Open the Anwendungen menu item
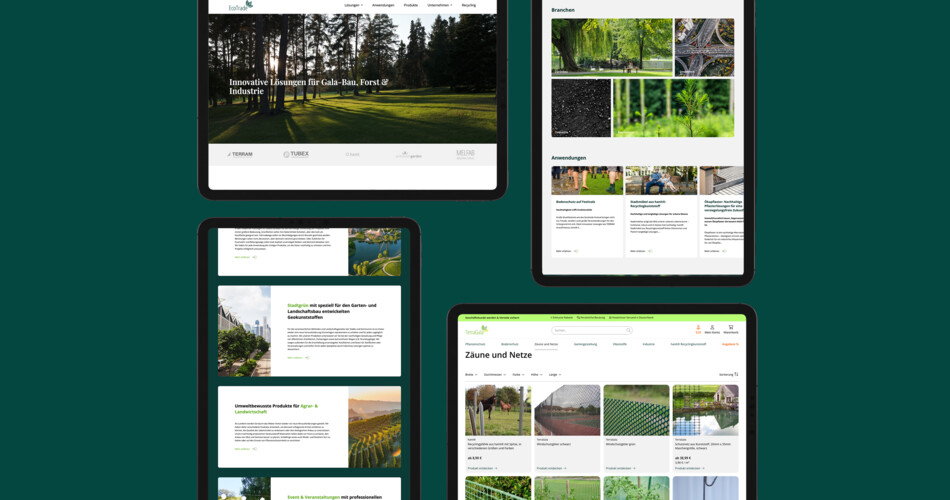 (x=383, y=5)
